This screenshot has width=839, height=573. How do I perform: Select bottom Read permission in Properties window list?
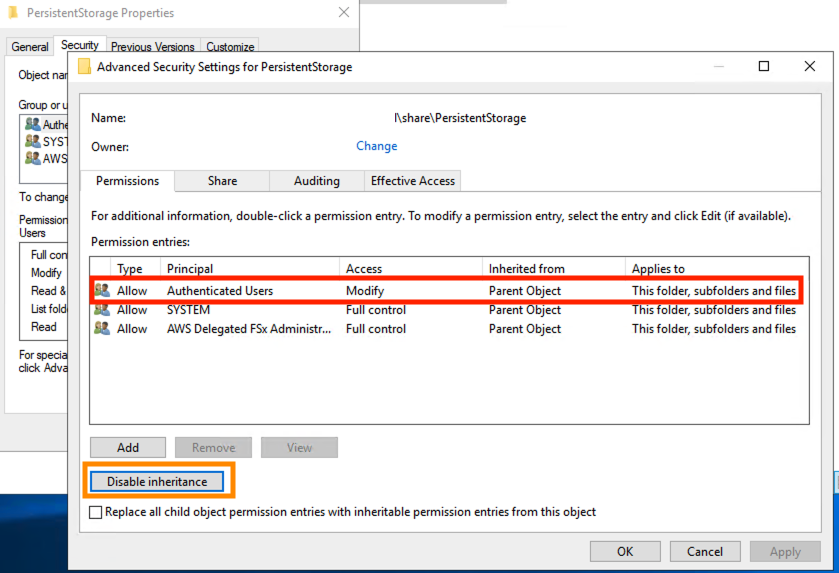tap(43, 327)
